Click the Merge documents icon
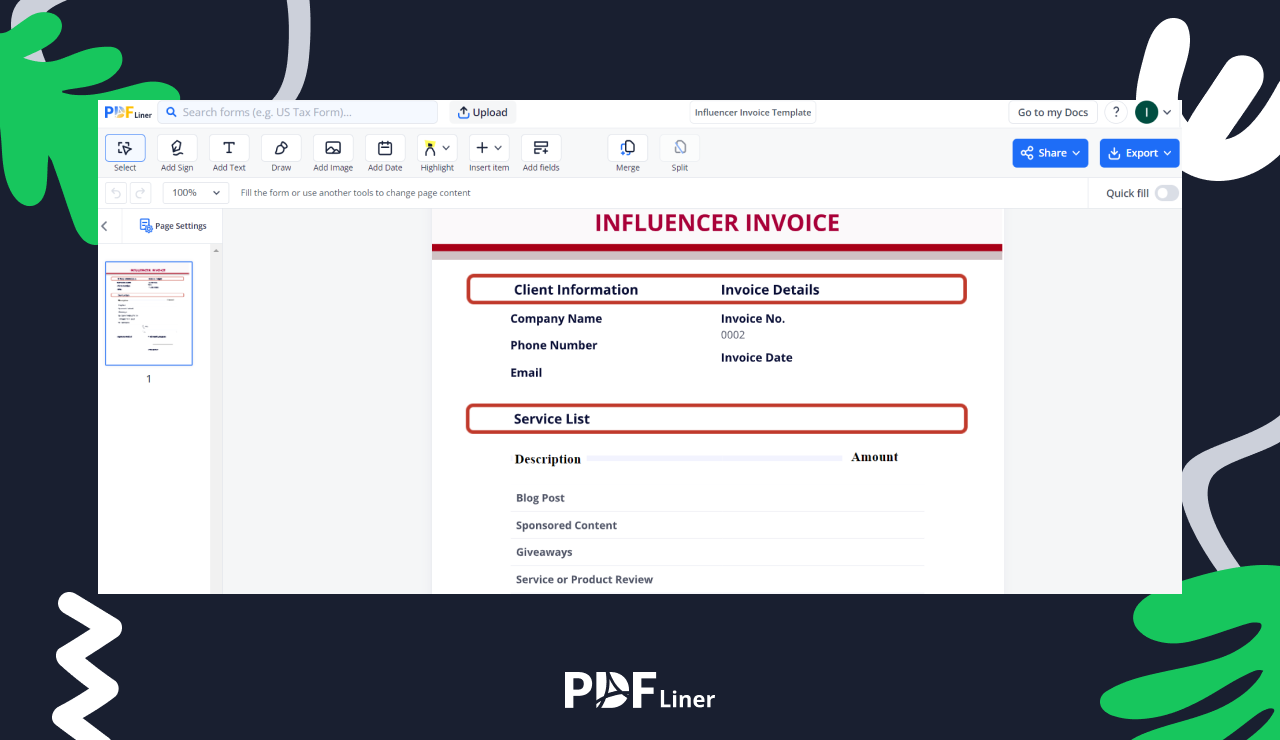 tap(628, 149)
